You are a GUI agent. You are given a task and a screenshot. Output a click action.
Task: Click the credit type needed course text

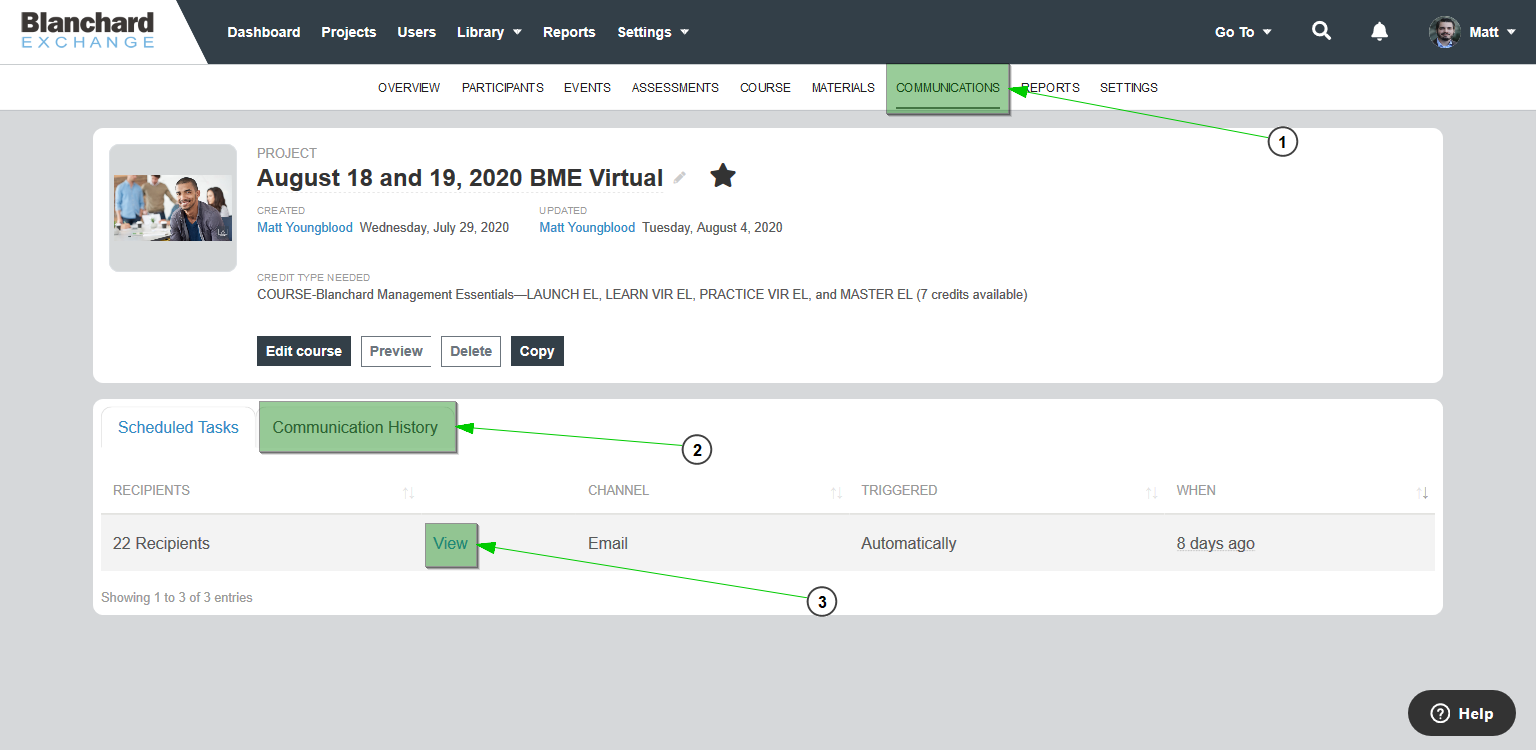pos(642,295)
